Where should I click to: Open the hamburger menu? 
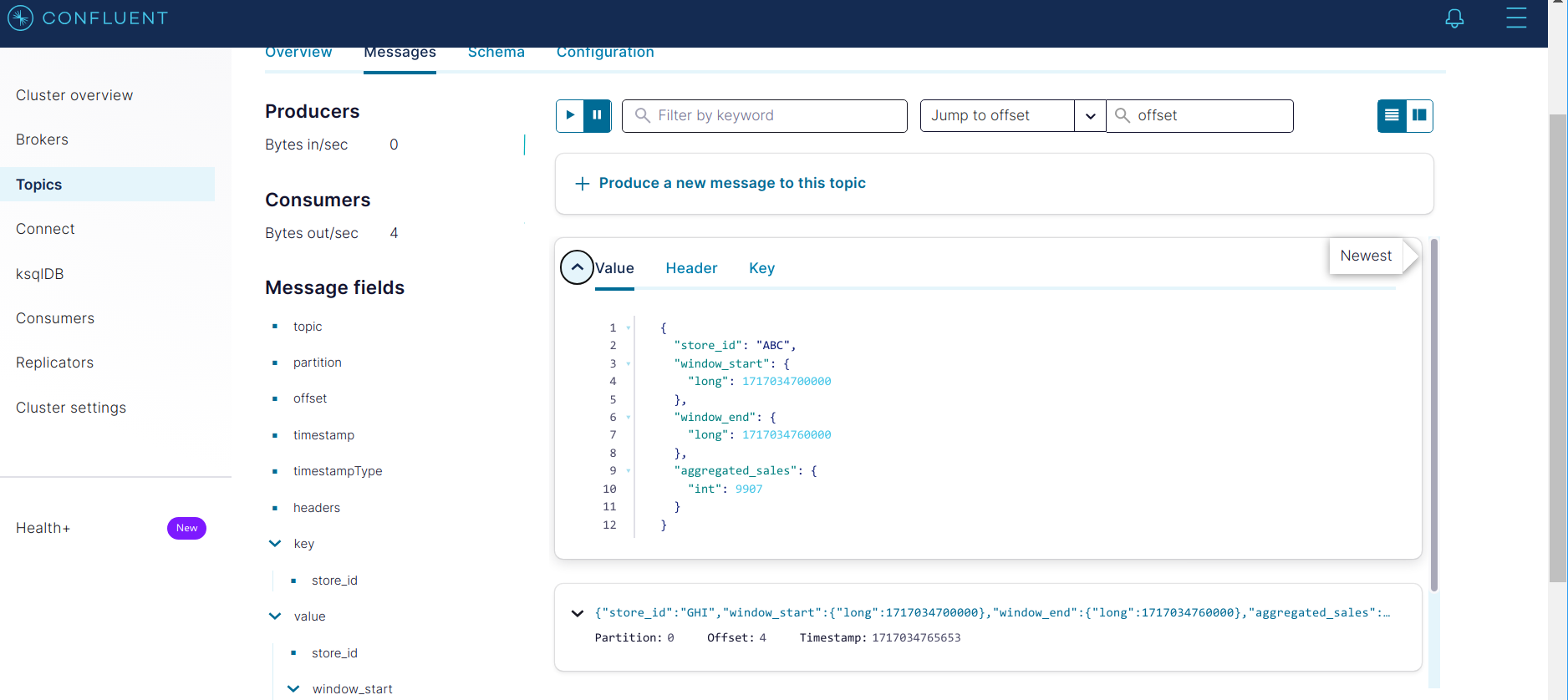(x=1516, y=18)
